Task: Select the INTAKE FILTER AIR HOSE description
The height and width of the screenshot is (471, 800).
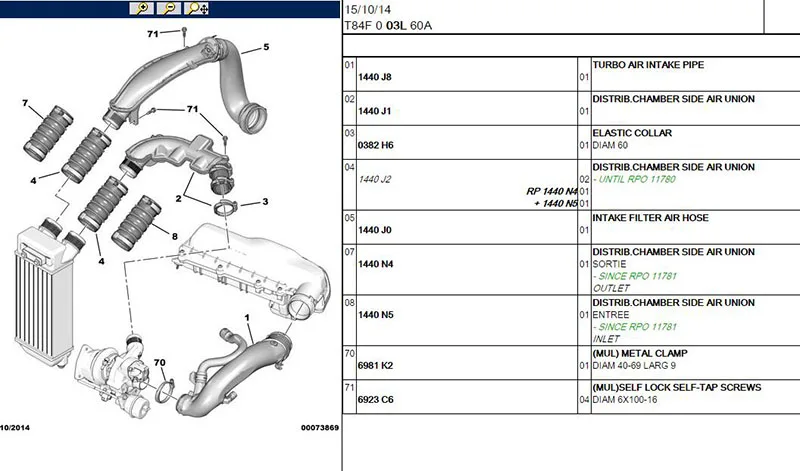Action: point(651,218)
